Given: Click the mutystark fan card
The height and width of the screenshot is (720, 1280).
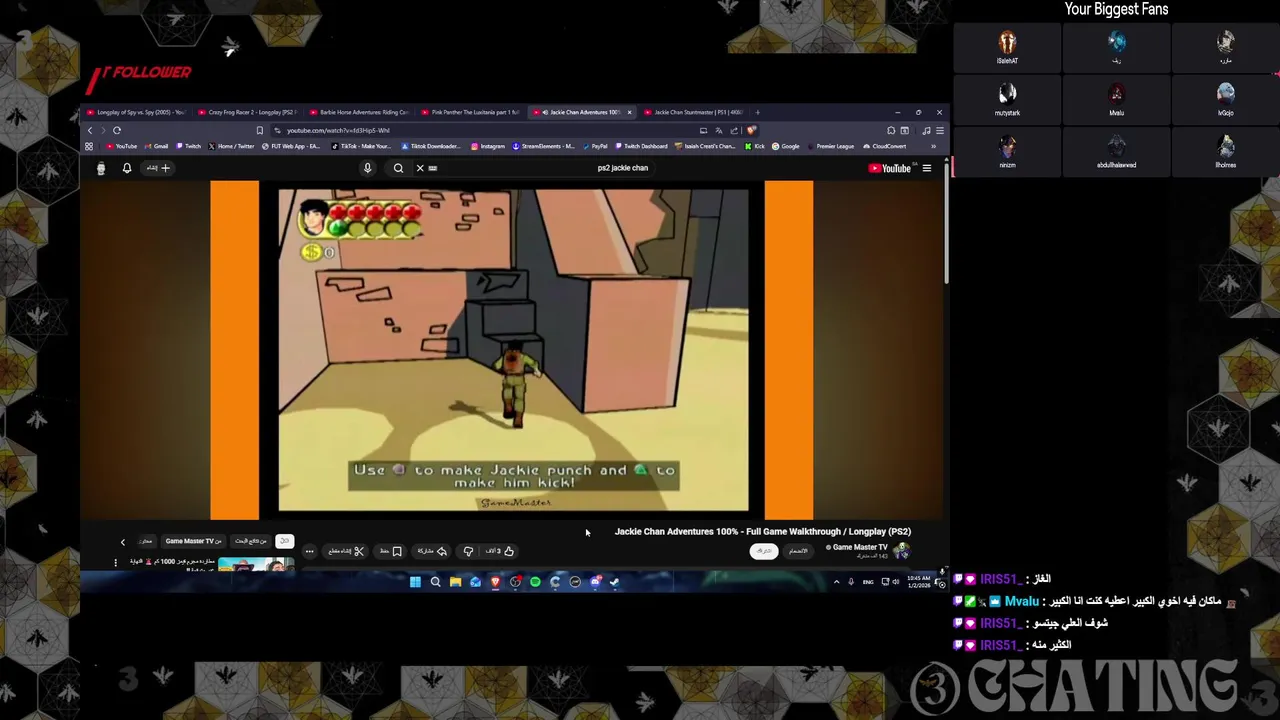Looking at the screenshot, I should (1007, 99).
